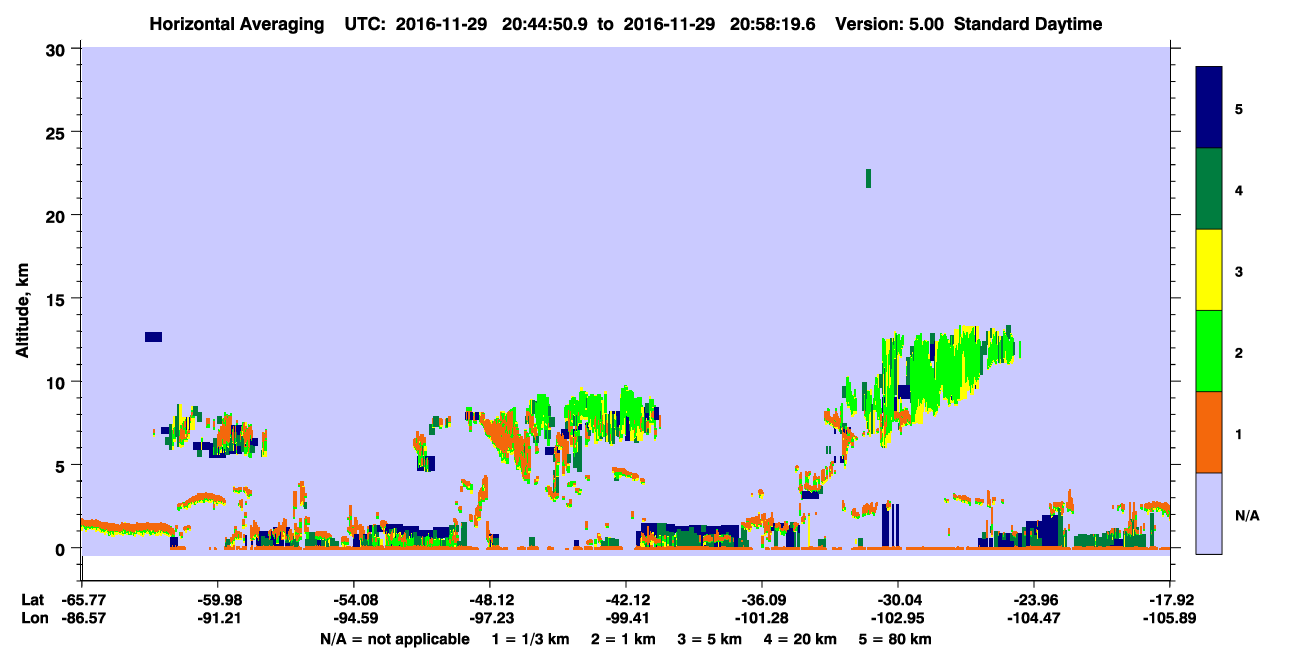Click longitude value -101.28

pyautogui.click(x=761, y=618)
